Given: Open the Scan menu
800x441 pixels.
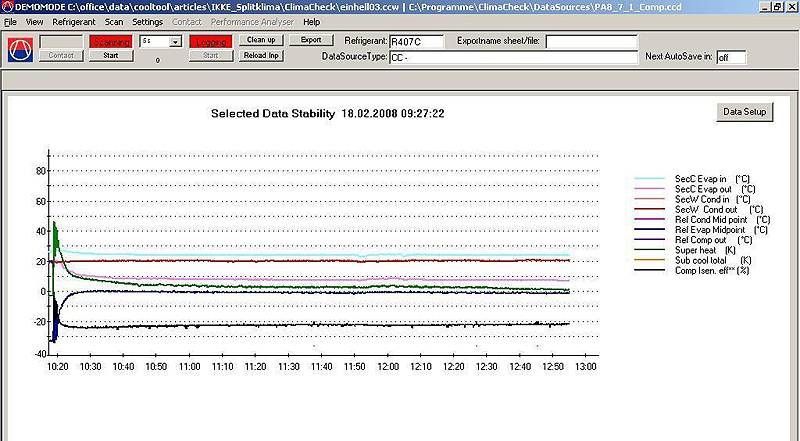Looking at the screenshot, I should (114, 21).
